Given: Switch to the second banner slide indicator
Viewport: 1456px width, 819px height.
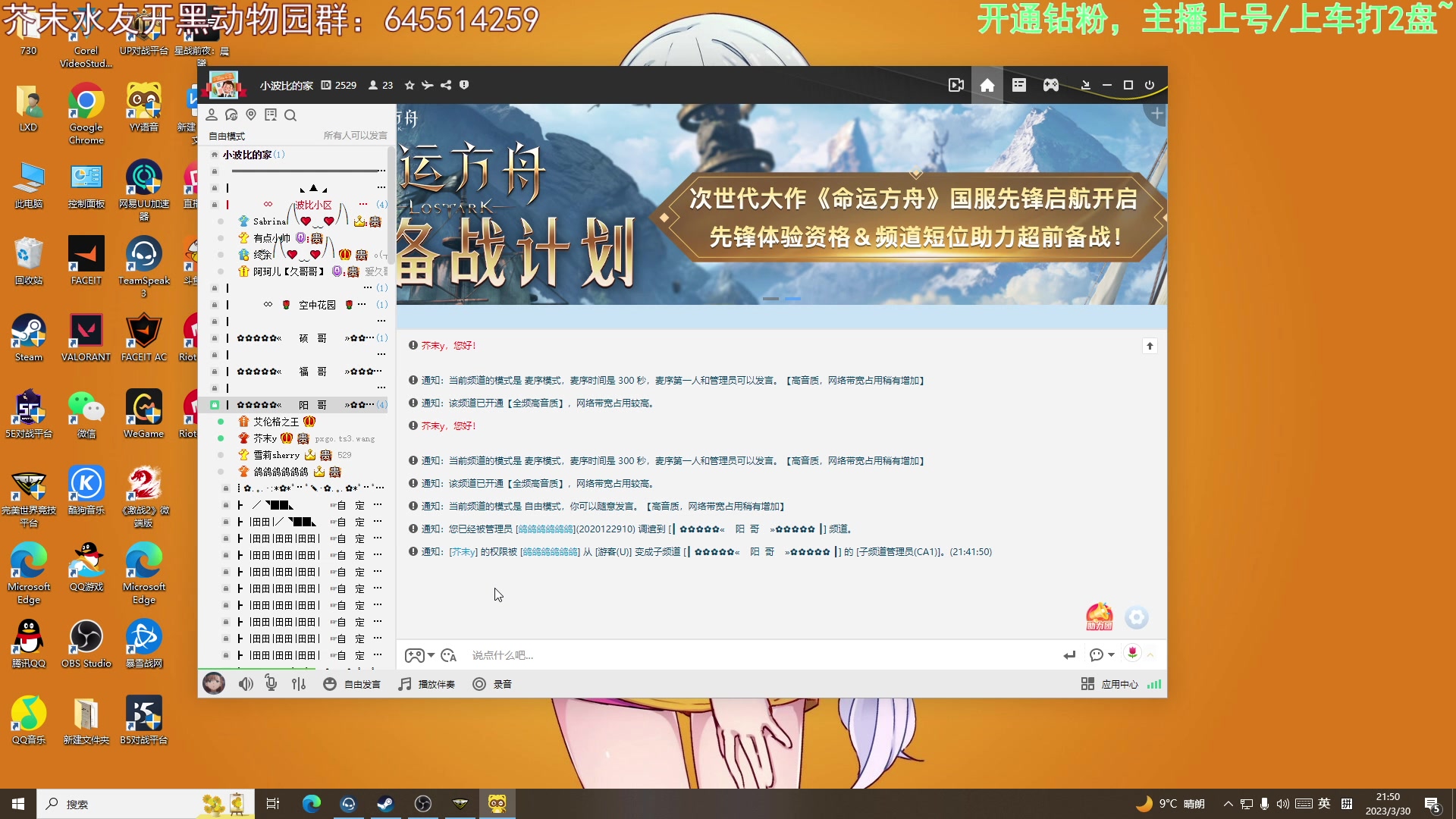Looking at the screenshot, I should [793, 299].
